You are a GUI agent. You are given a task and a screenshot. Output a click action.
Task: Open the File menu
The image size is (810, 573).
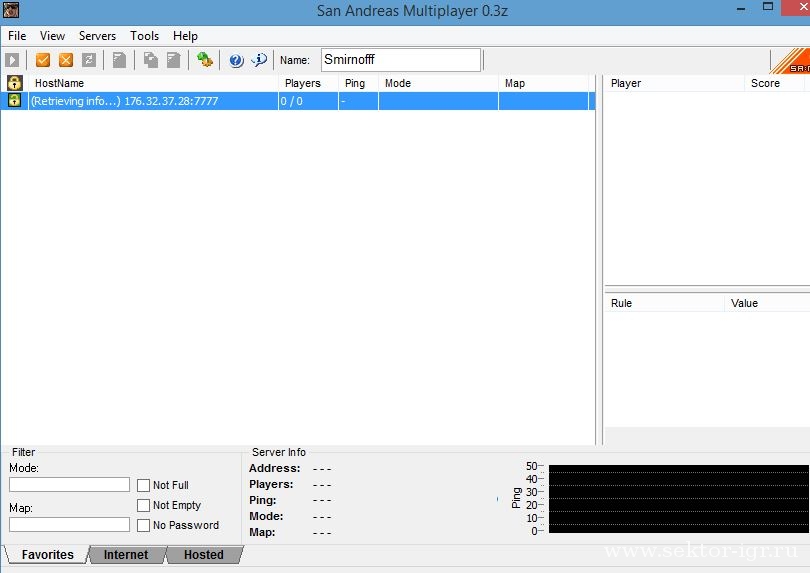[17, 36]
